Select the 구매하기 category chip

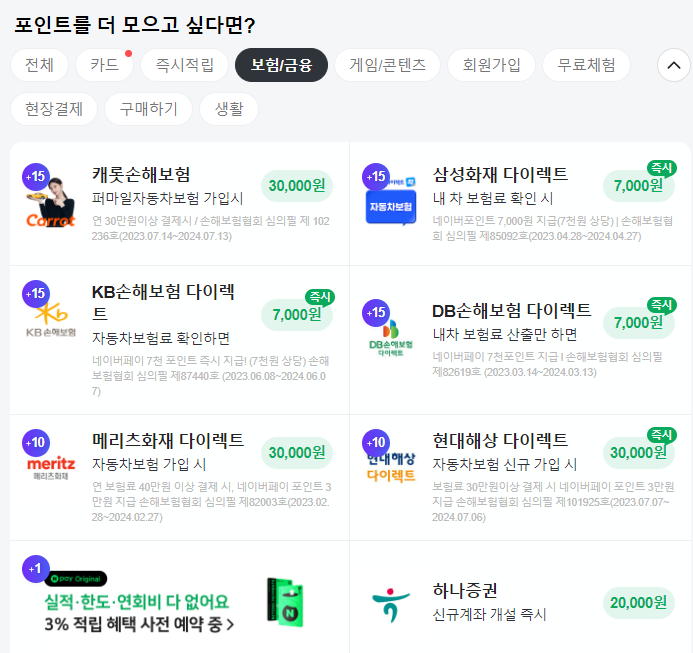pyautogui.click(x=148, y=109)
